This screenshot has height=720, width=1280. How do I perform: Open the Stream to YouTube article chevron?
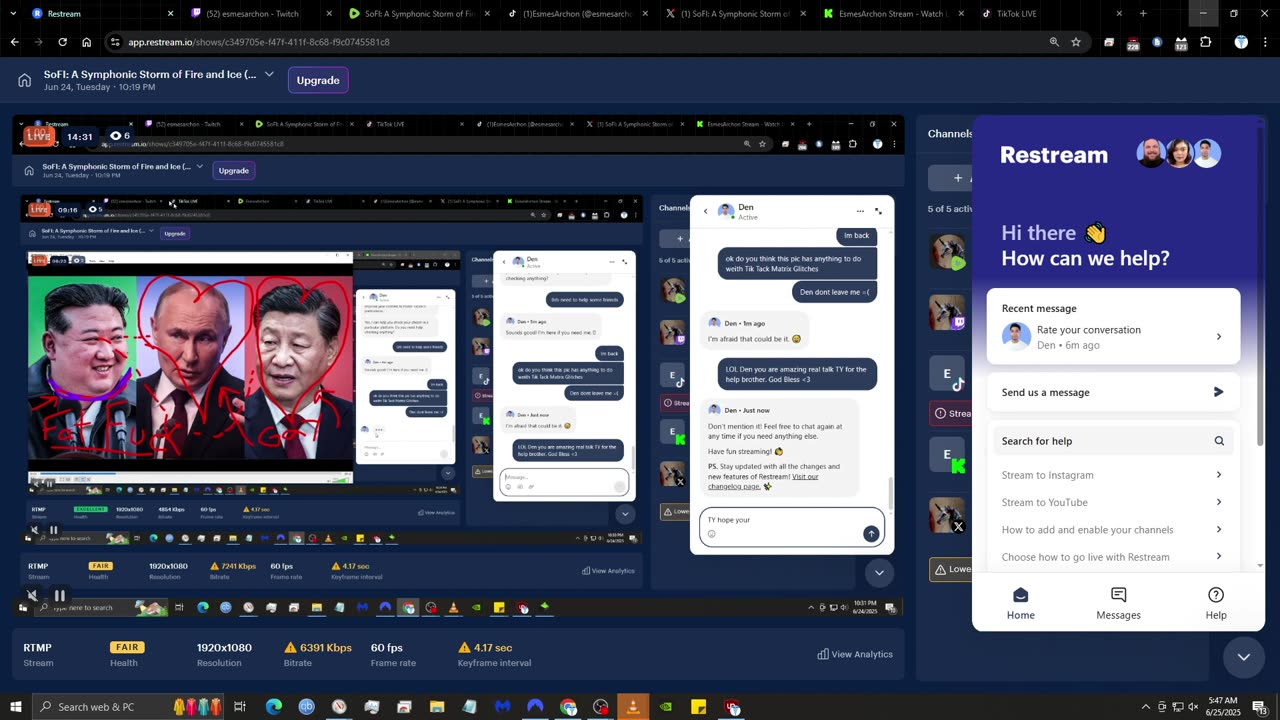coord(1218,502)
